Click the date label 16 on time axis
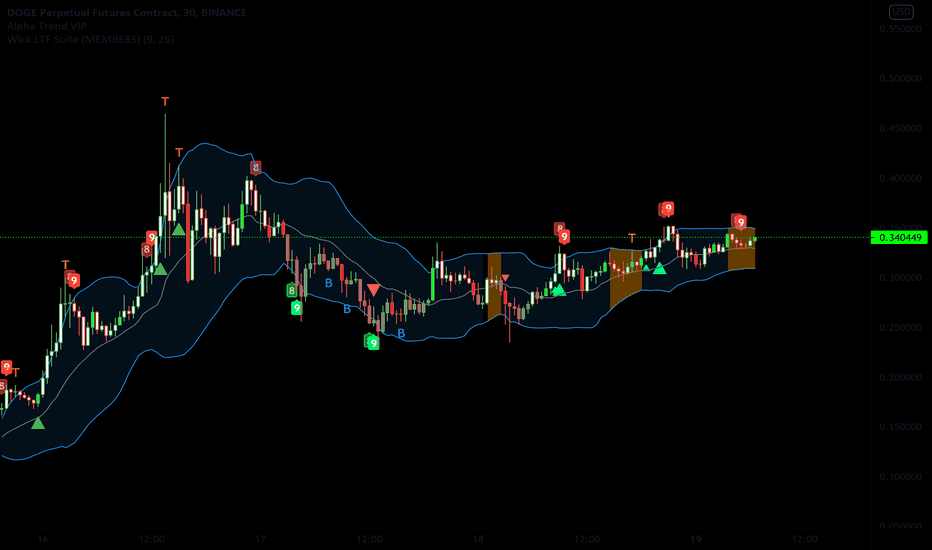The height and width of the screenshot is (550, 932). tap(42, 540)
